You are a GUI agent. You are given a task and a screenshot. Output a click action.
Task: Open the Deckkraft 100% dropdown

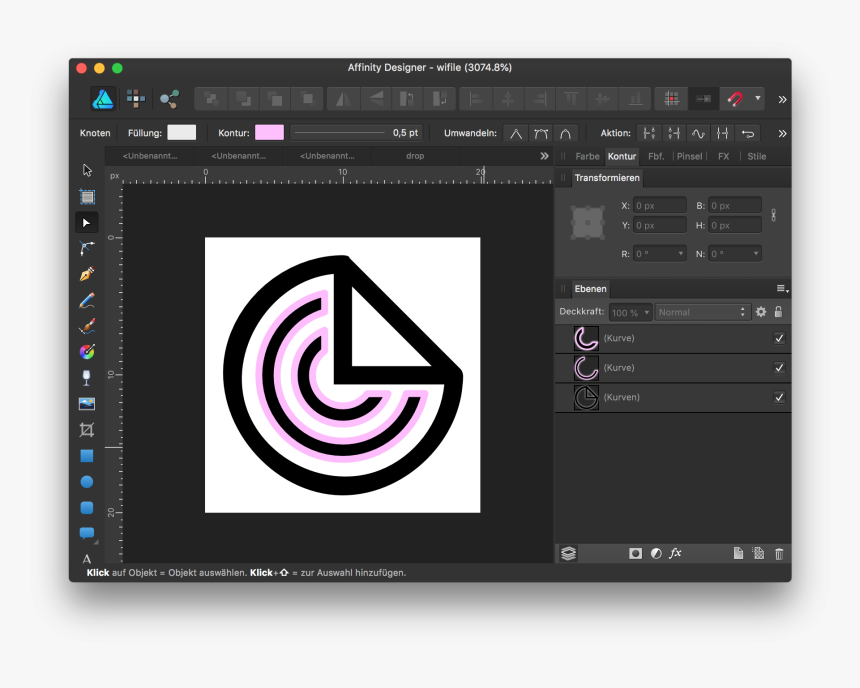click(629, 311)
